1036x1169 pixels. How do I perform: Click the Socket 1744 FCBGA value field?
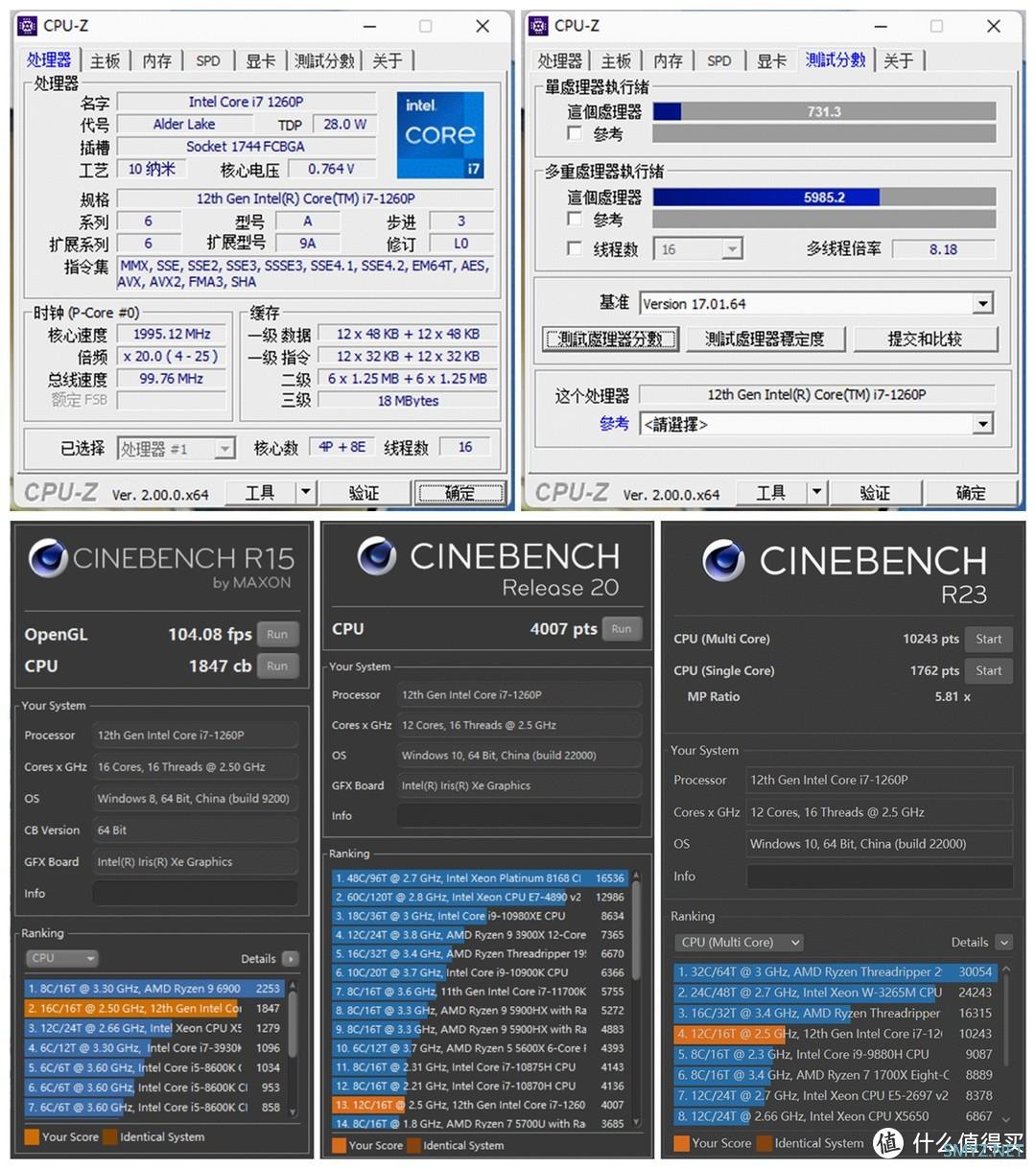pos(246,146)
